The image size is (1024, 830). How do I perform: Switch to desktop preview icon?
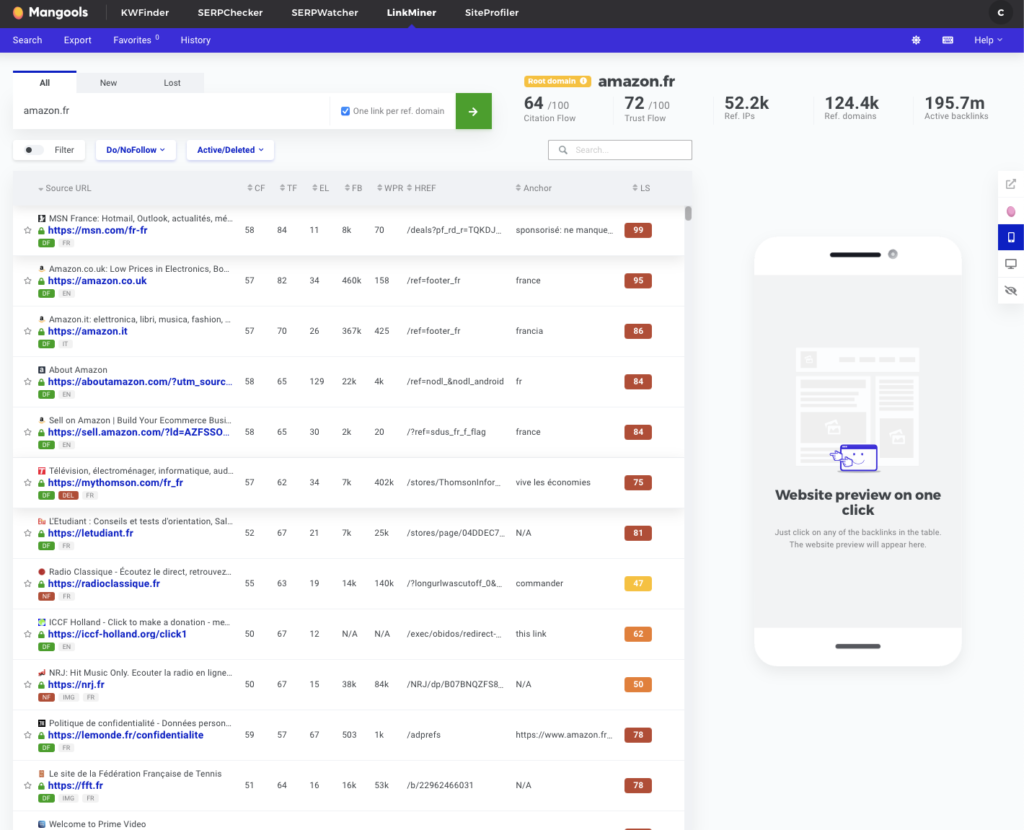point(1011,264)
